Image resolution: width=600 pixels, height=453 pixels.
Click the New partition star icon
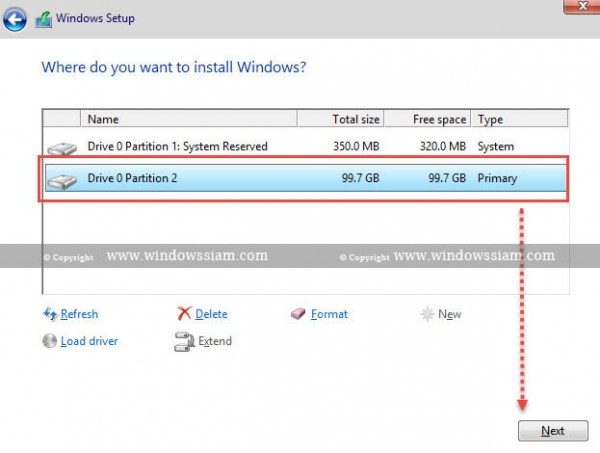click(x=427, y=314)
